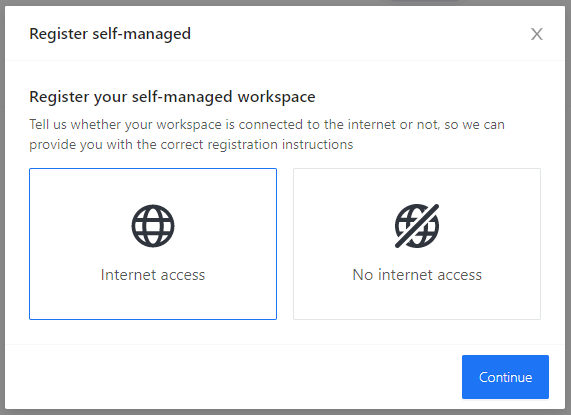
Task: Choose the offline workspace option with slashed globe
Action: tap(417, 244)
